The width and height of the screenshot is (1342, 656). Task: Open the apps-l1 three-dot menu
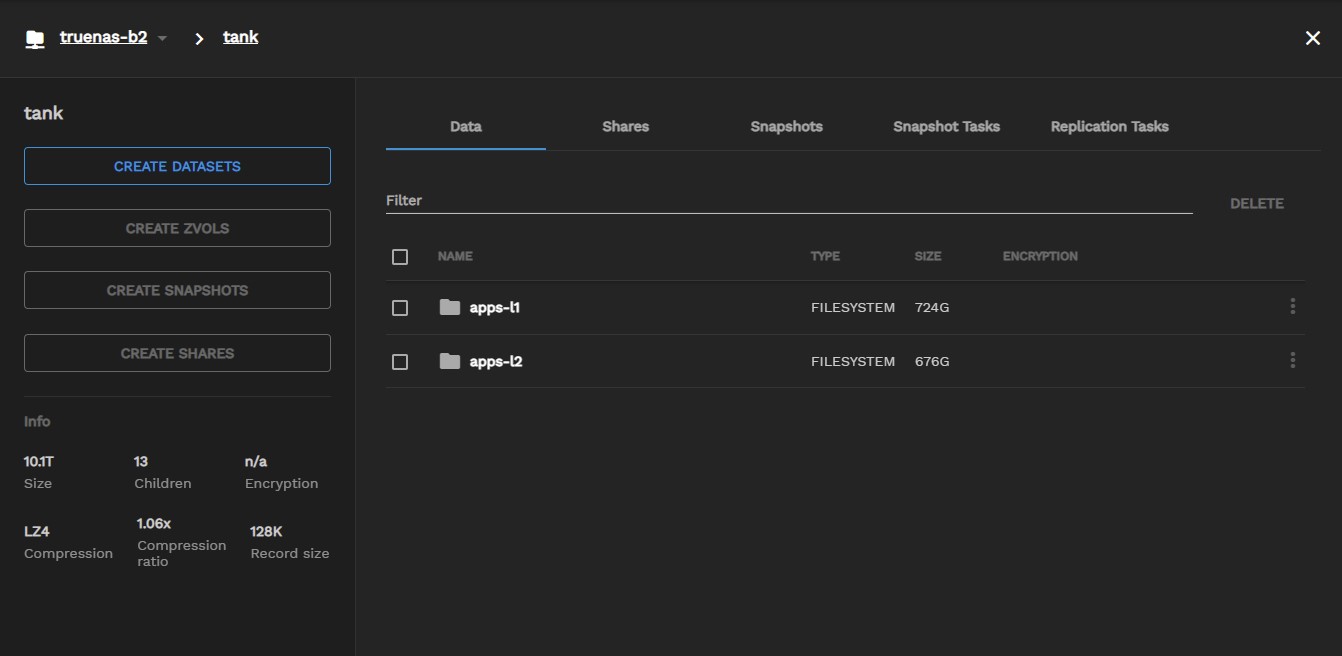1293,306
